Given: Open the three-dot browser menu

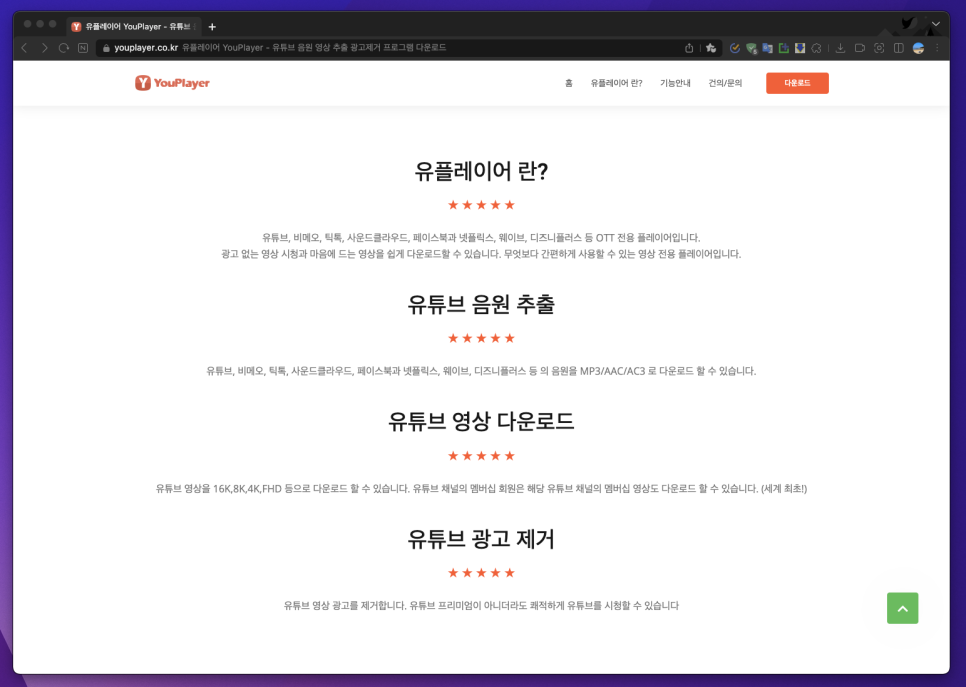Looking at the screenshot, I should (937, 48).
